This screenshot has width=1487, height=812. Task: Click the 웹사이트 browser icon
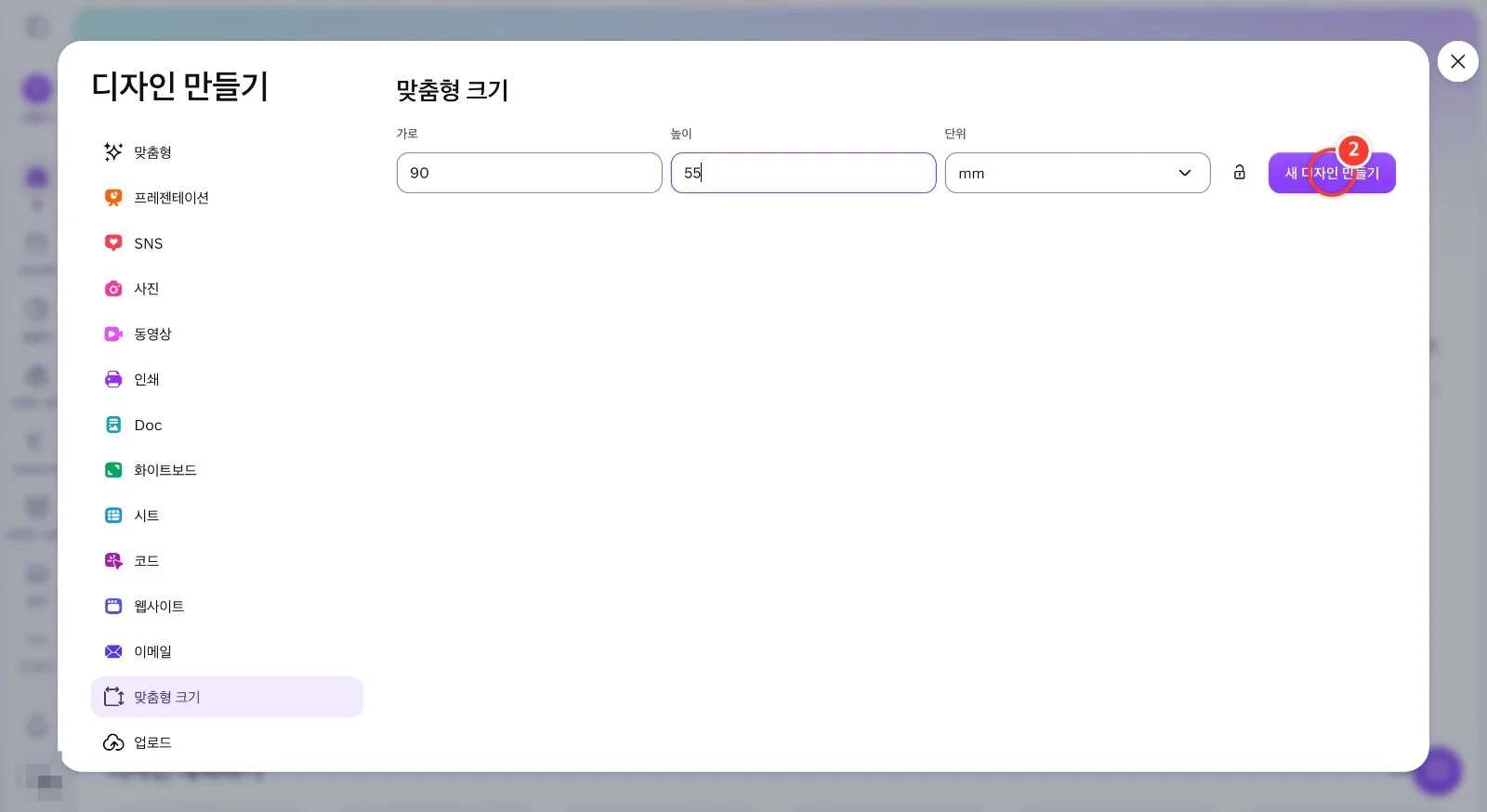tap(113, 606)
